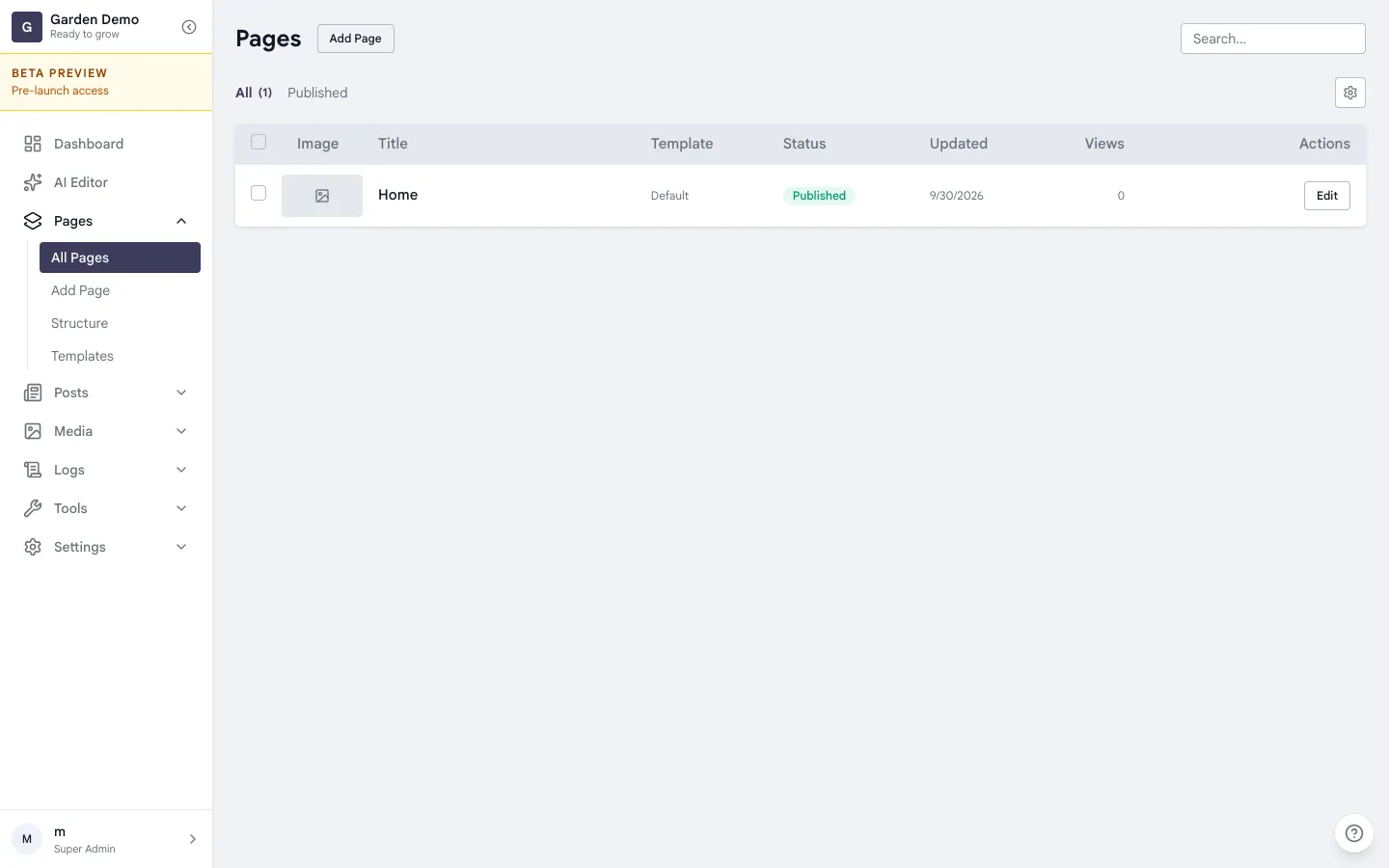Open the Home page title link
The image size is (1389, 868).
coord(397,195)
